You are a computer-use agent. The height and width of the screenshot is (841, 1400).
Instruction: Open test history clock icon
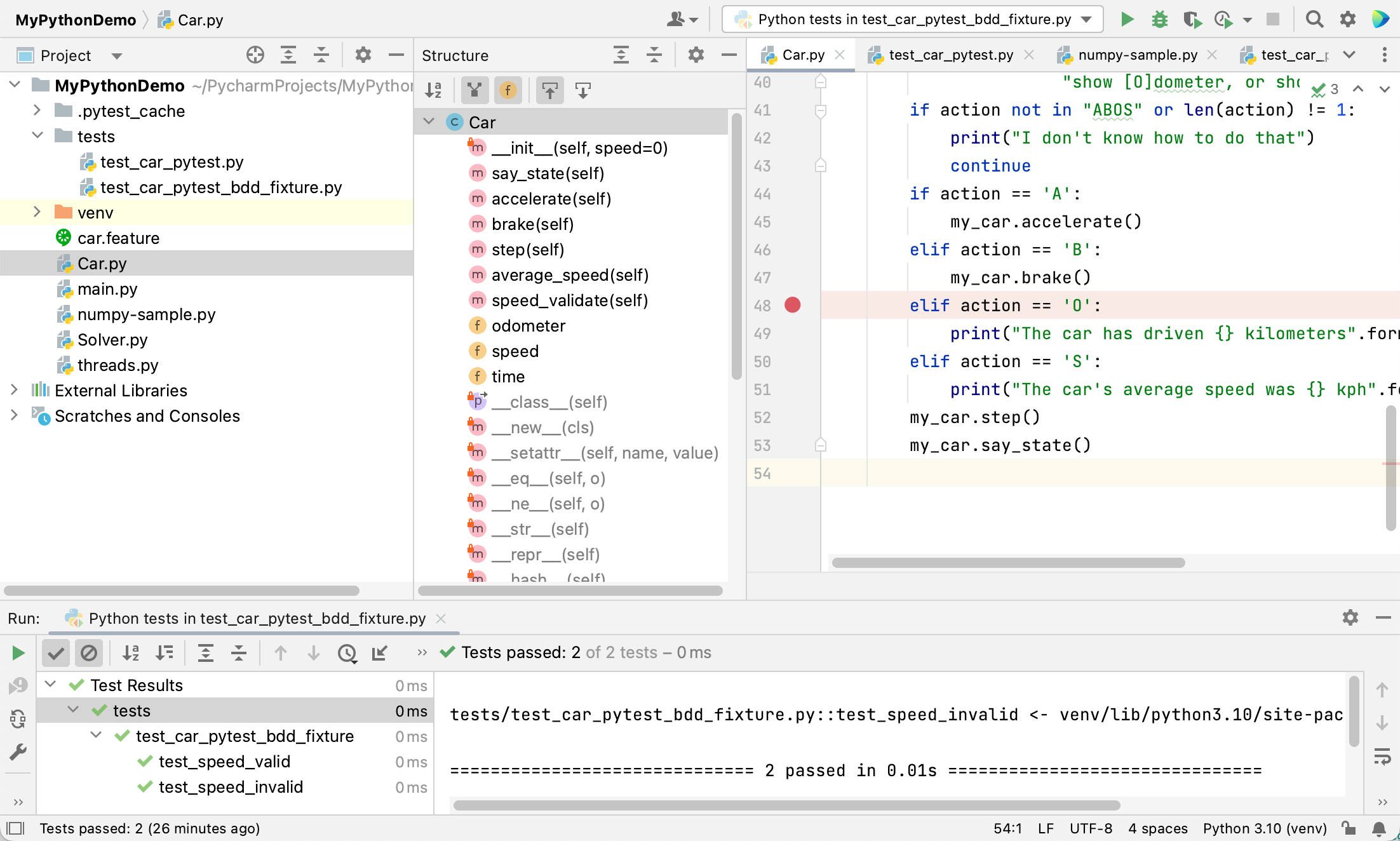coord(347,653)
